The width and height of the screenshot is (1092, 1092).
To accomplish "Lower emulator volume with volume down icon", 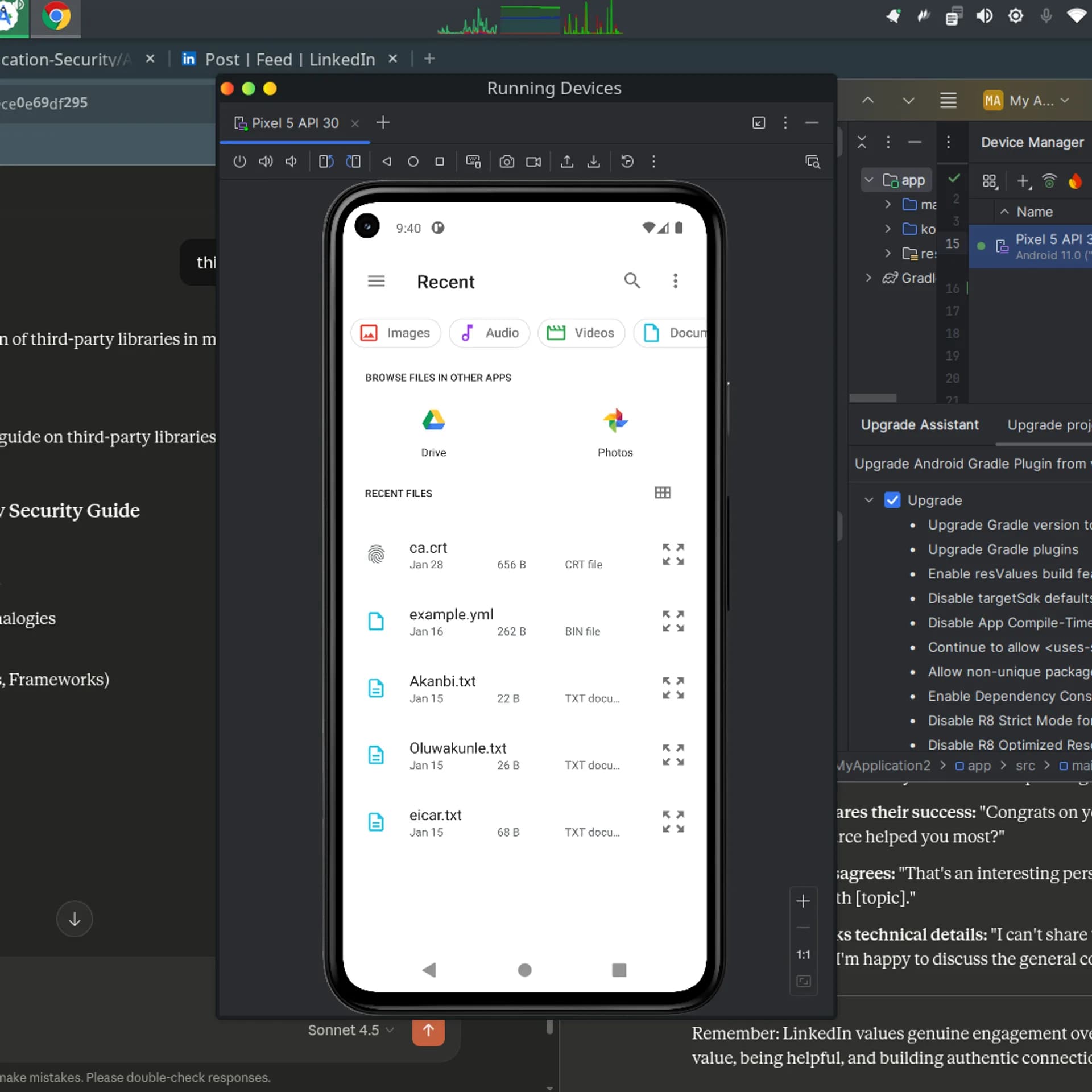I will point(291,162).
